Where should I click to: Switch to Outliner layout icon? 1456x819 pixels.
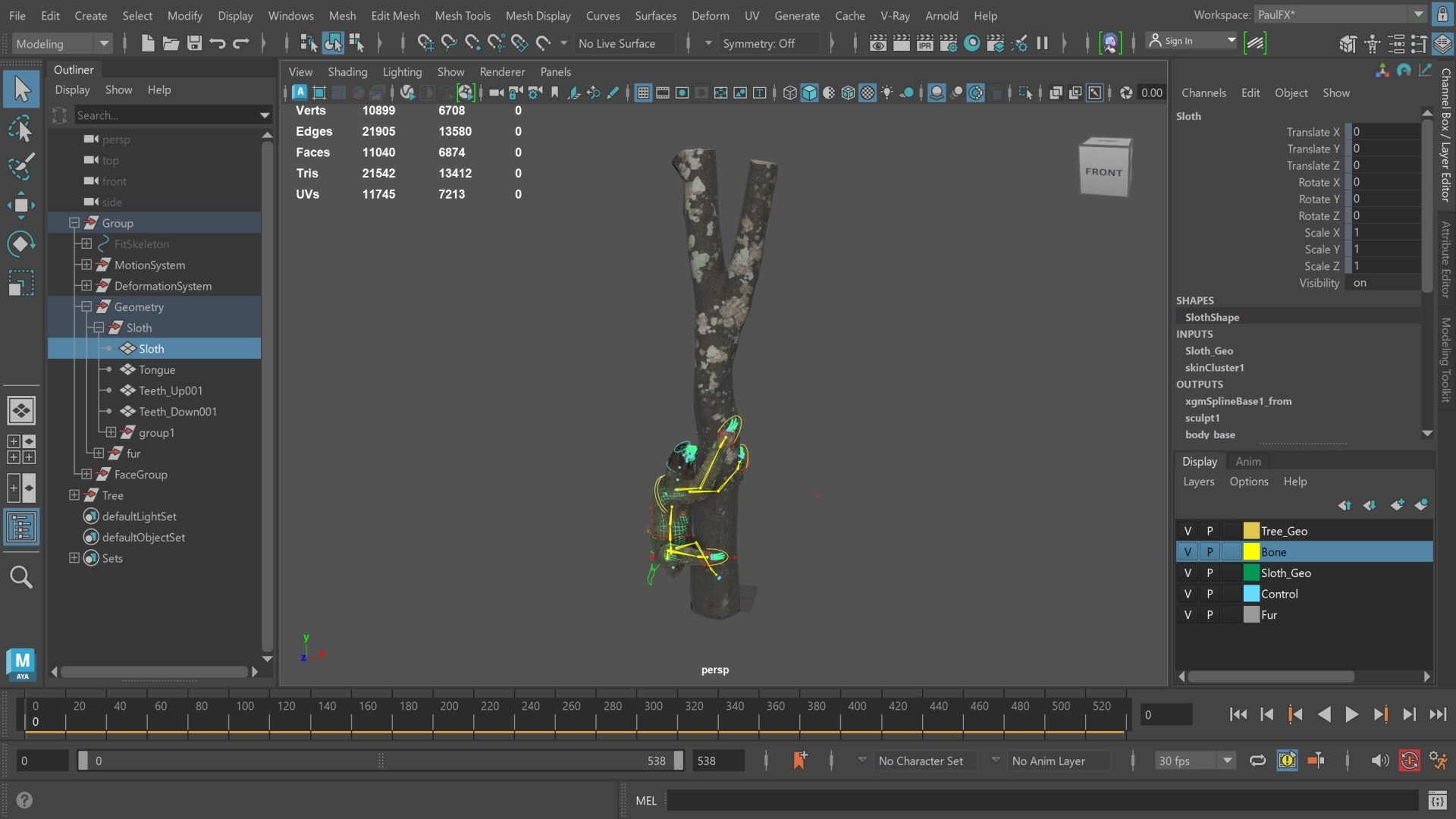(x=21, y=527)
